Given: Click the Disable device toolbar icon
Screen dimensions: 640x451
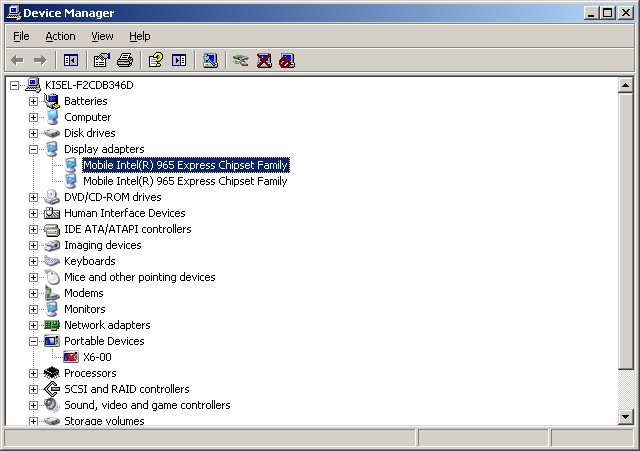Looking at the screenshot, I should pyautogui.click(x=287, y=61).
